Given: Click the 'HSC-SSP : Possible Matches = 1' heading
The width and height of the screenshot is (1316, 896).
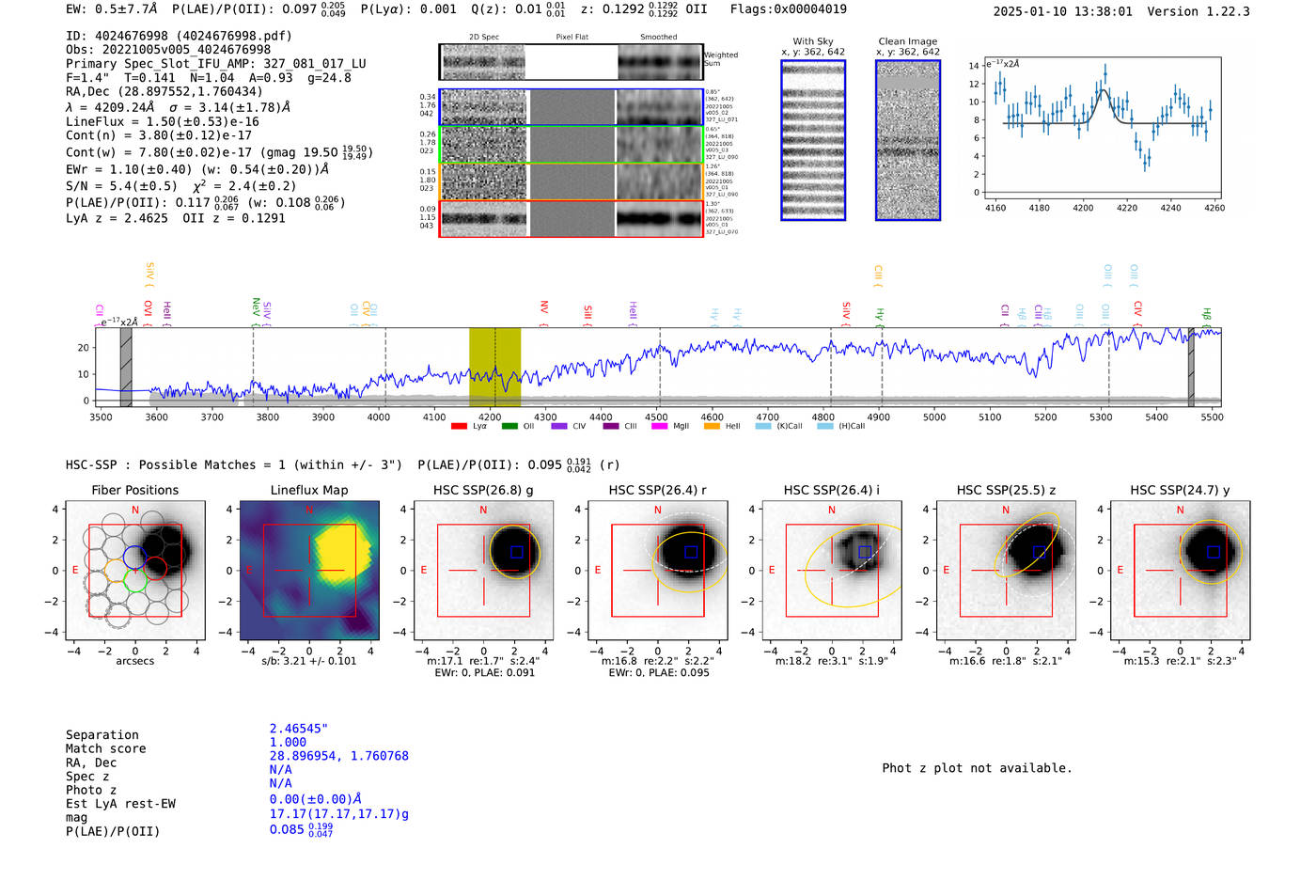Looking at the screenshot, I should (x=176, y=464).
